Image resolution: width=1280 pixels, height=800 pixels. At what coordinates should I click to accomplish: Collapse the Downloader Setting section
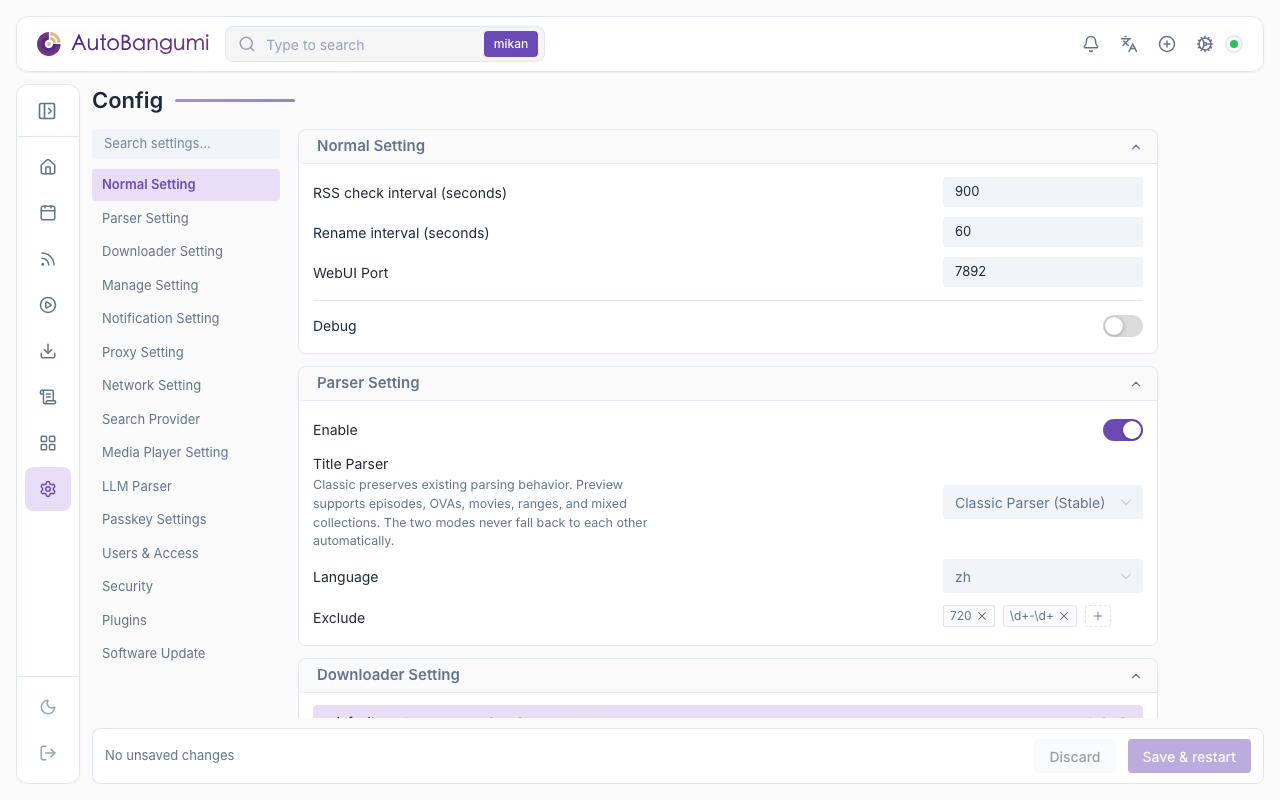pos(1136,676)
